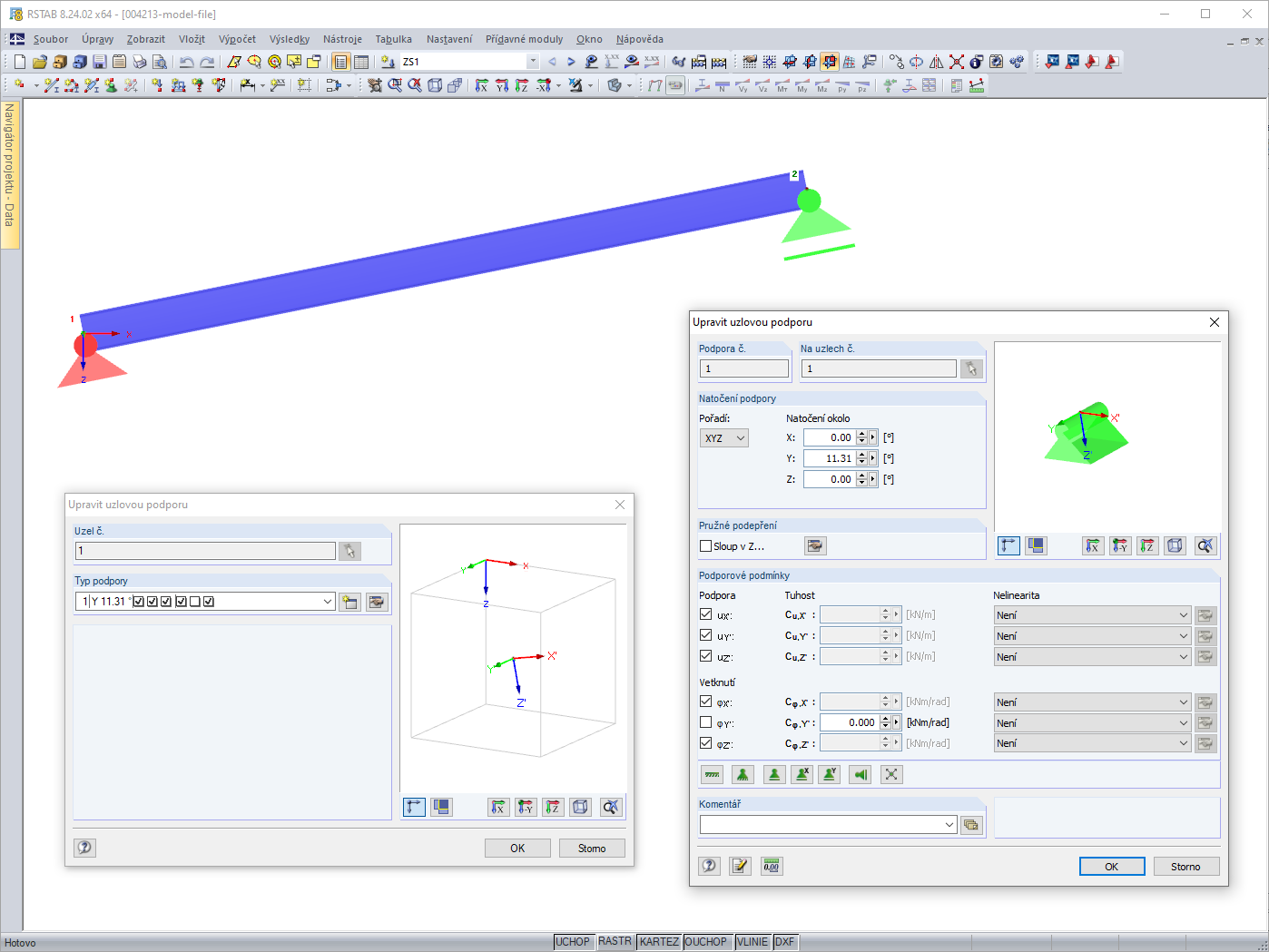Open the Soubor menu
1269x952 pixels.
click(51, 39)
